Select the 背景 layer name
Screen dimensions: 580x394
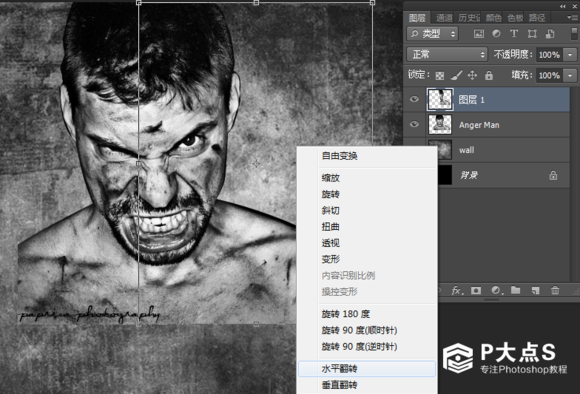pos(469,175)
